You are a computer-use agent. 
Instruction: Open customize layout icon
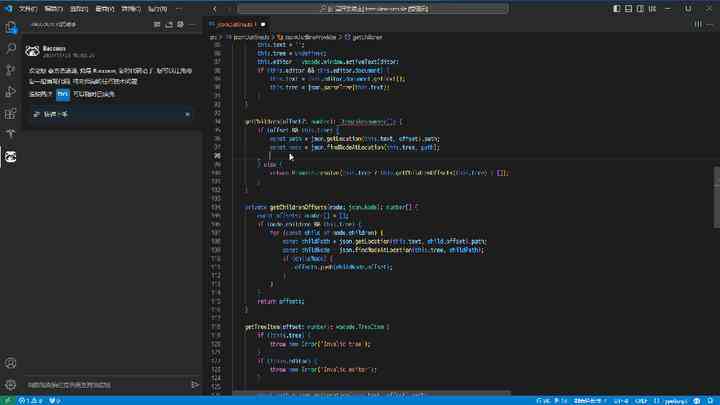(652, 9)
